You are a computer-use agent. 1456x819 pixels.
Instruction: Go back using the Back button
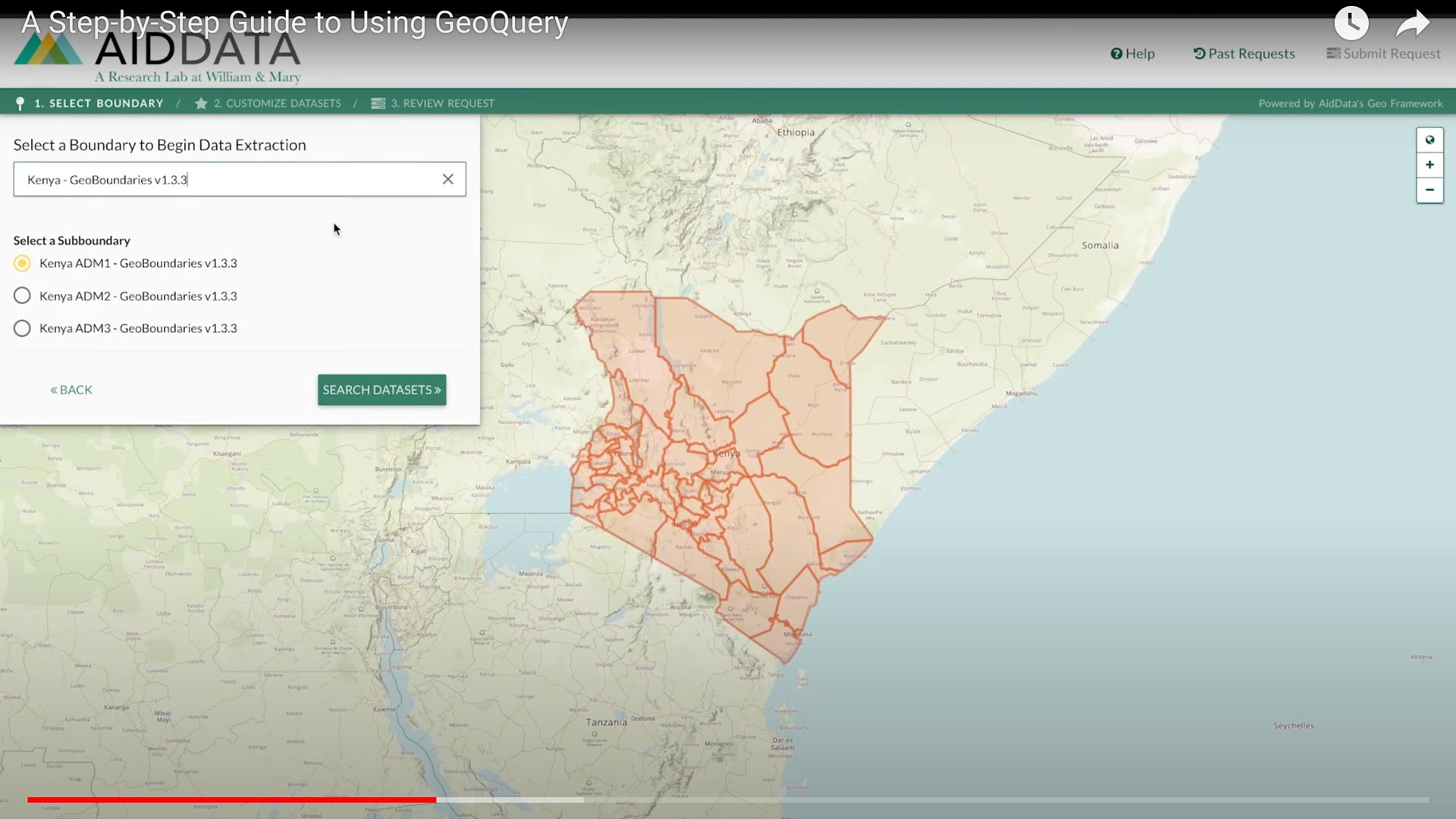71,389
